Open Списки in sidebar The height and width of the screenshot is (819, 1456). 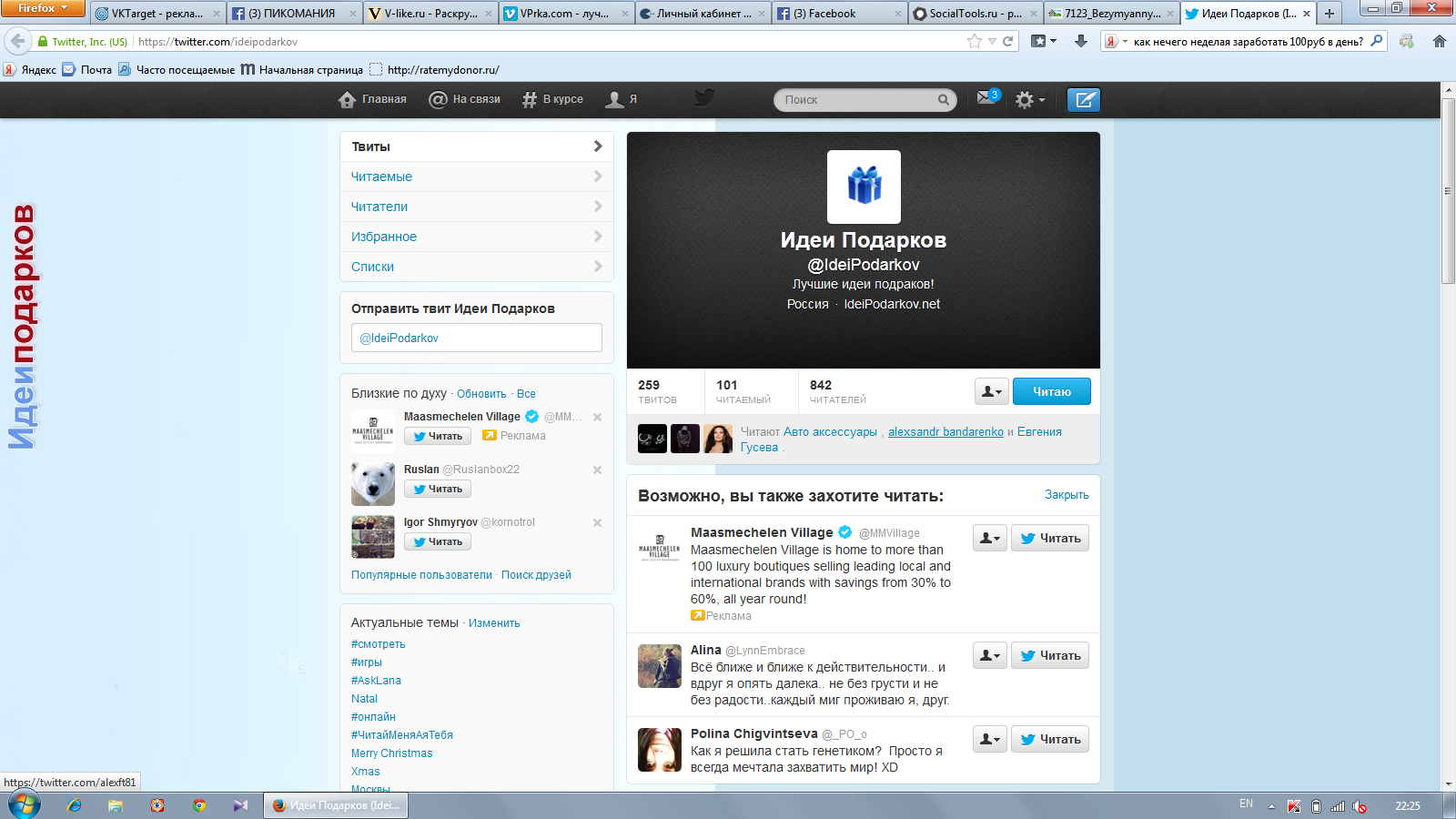pos(477,267)
